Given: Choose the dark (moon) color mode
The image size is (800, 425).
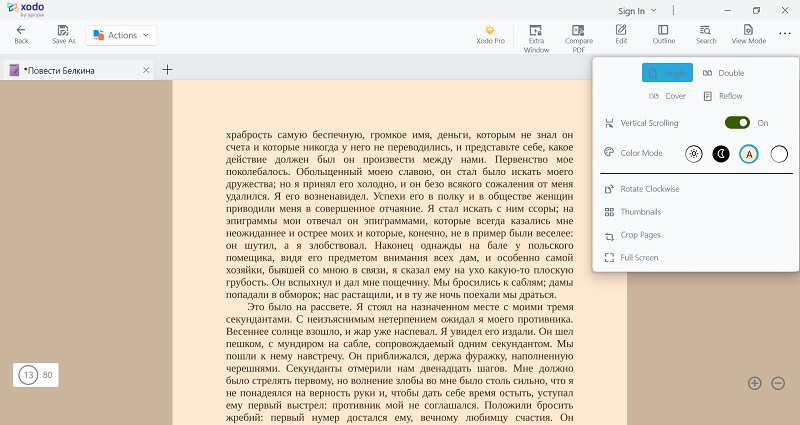Looking at the screenshot, I should pyautogui.click(x=721, y=154).
